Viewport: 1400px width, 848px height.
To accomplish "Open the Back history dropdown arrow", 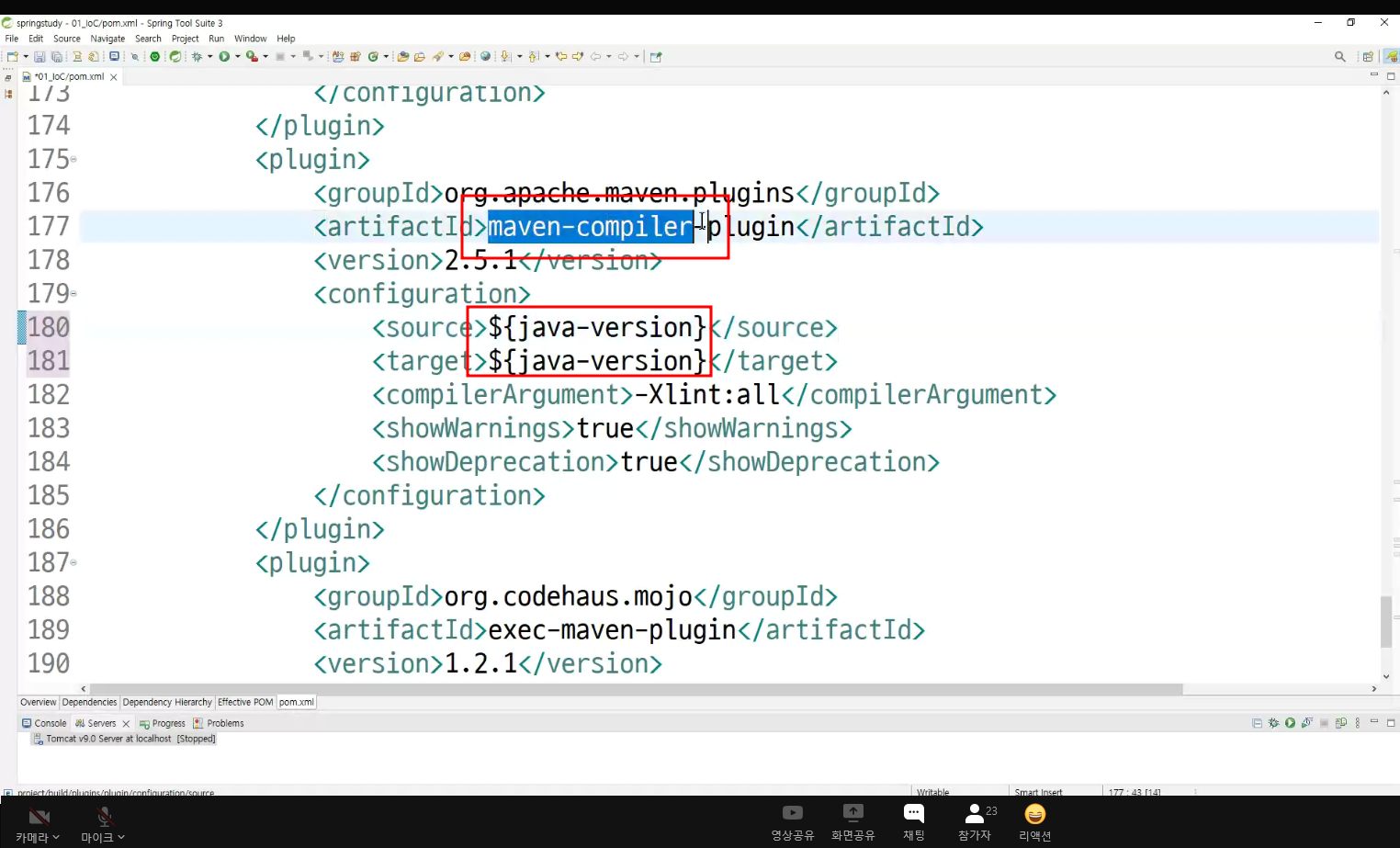I will tap(608, 56).
